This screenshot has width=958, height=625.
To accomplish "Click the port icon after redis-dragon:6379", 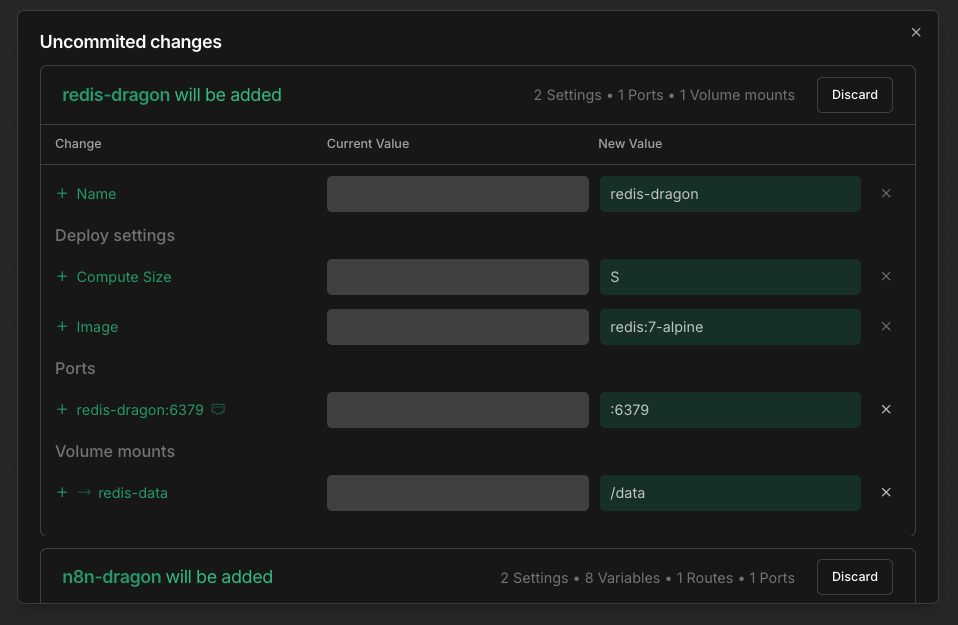I will tap(218, 409).
